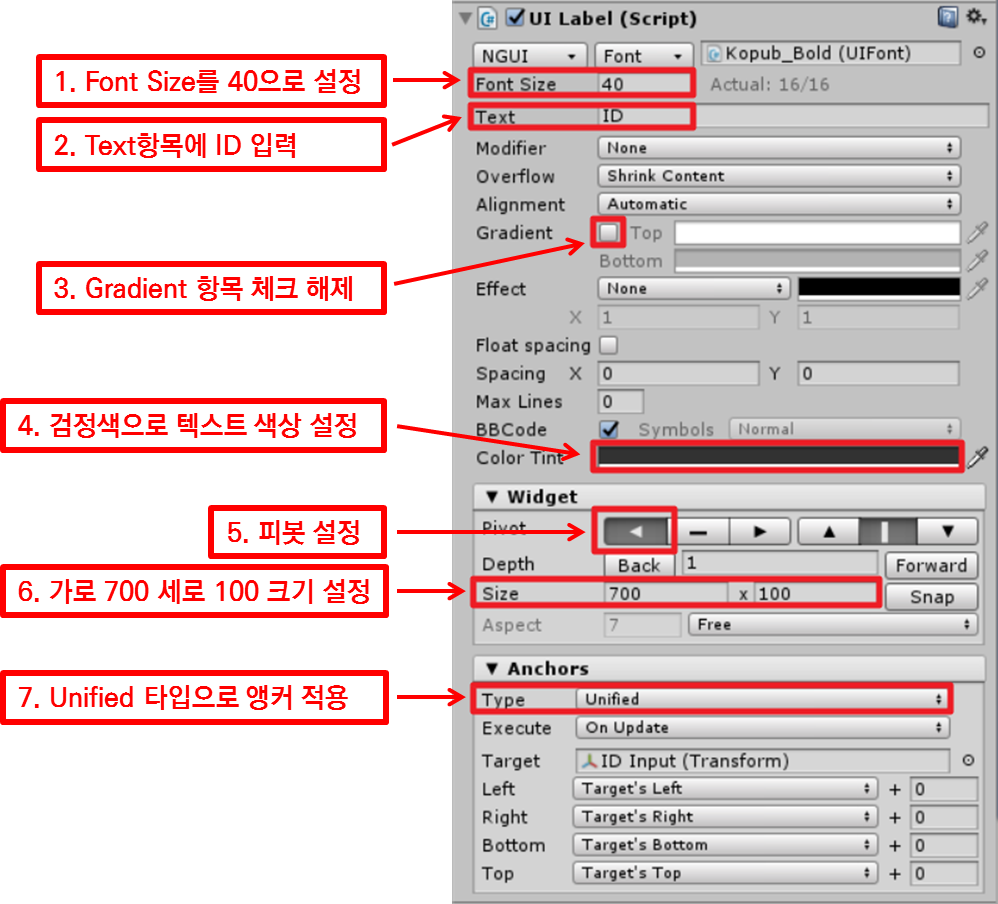Screen dimensions: 998x904
Task: Click the Depth Back button
Action: click(x=639, y=565)
